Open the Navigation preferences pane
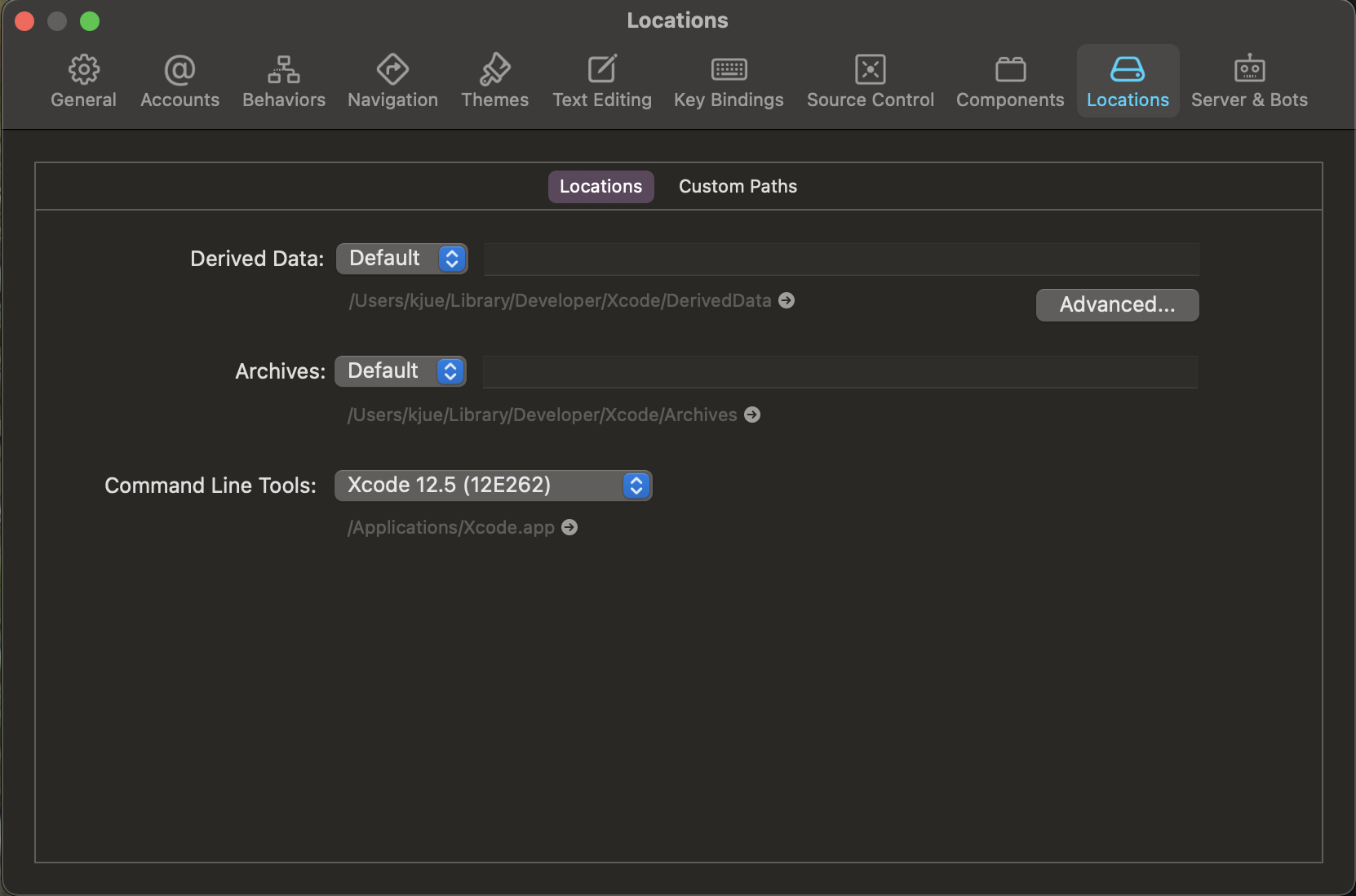This screenshot has width=1356, height=896. coord(392,79)
